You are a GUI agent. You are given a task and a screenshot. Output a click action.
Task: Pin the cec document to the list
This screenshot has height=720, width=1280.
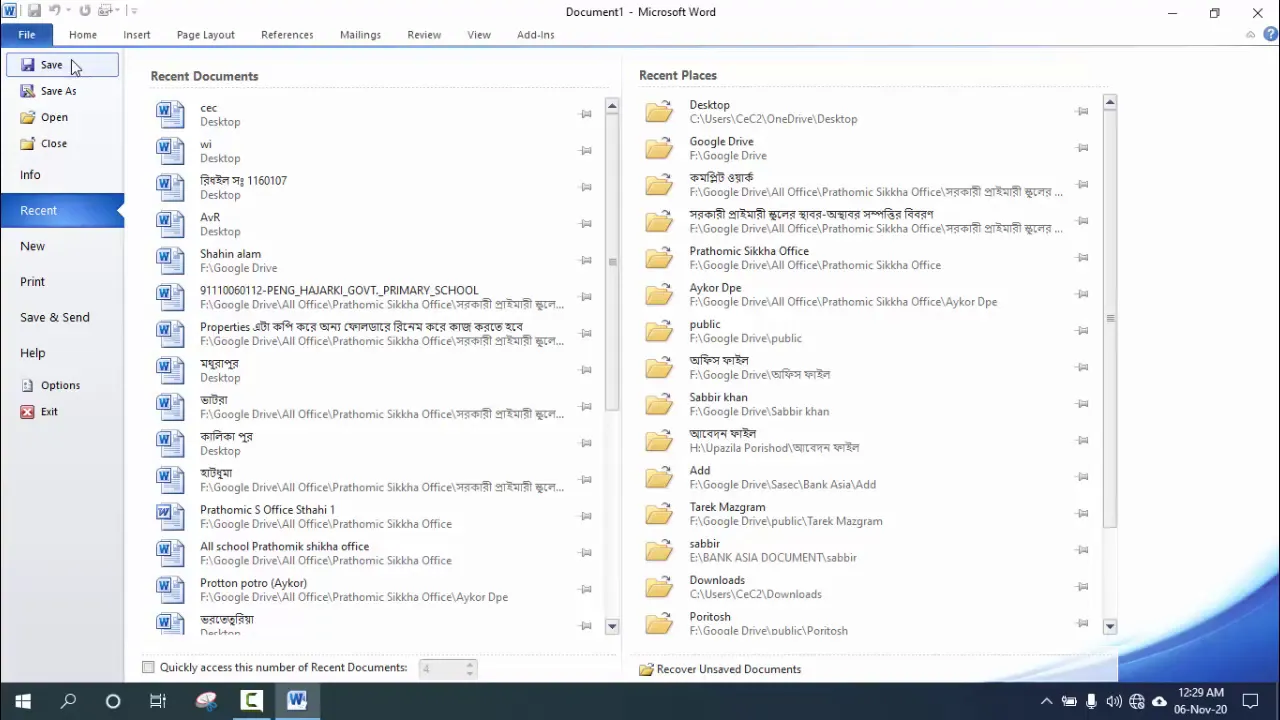pyautogui.click(x=586, y=114)
